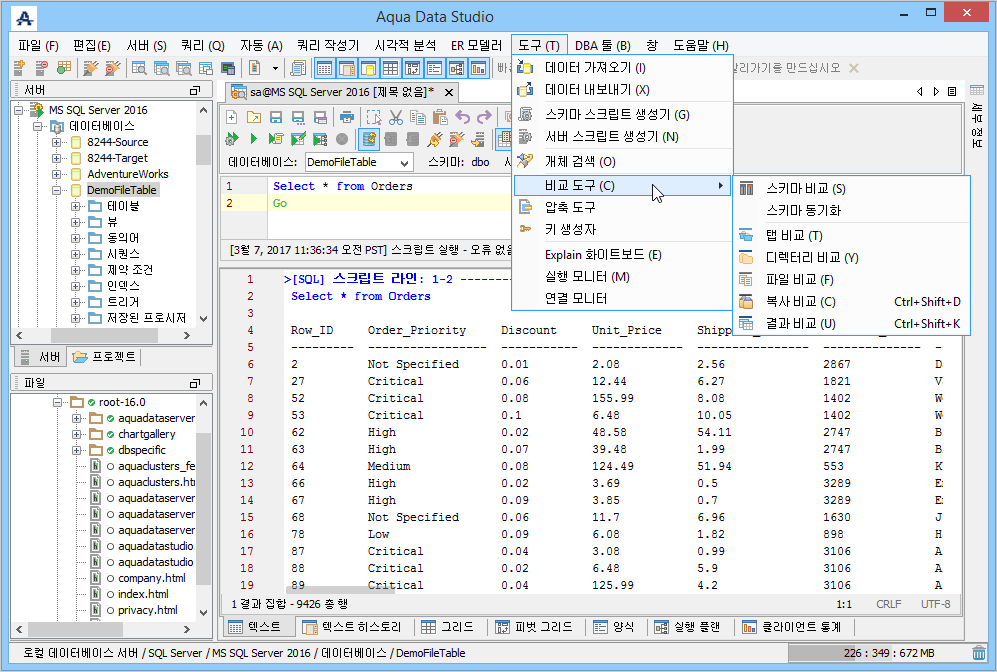Click the Print icon in editor toolbar
This screenshot has width=997, height=672.
point(347,117)
